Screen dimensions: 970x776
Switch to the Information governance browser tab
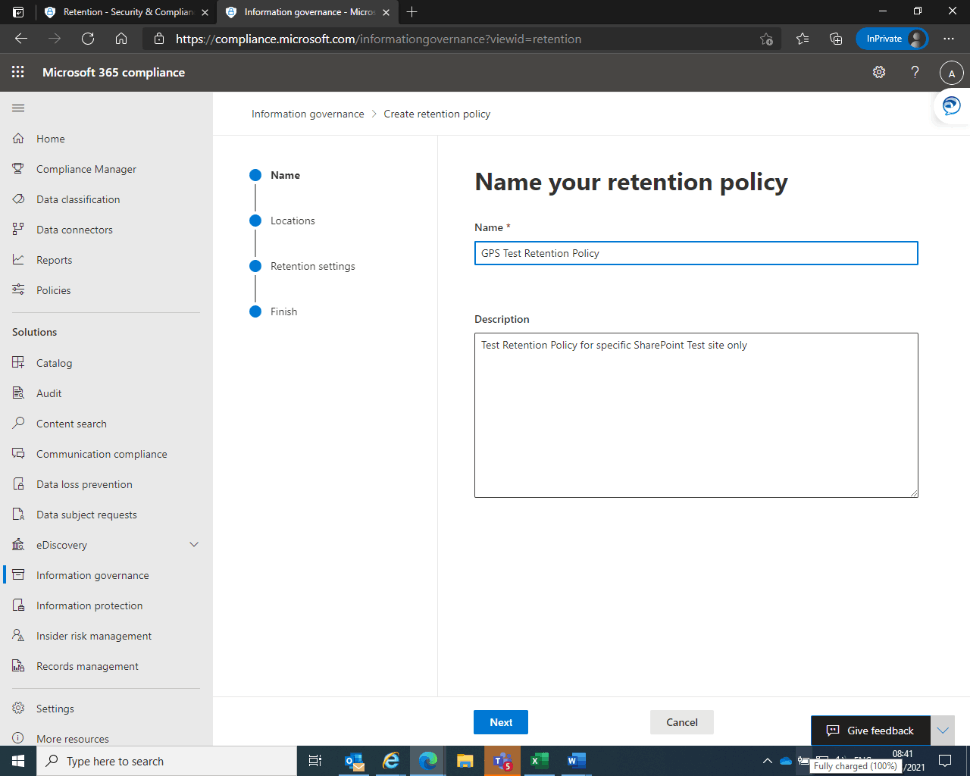point(308,12)
